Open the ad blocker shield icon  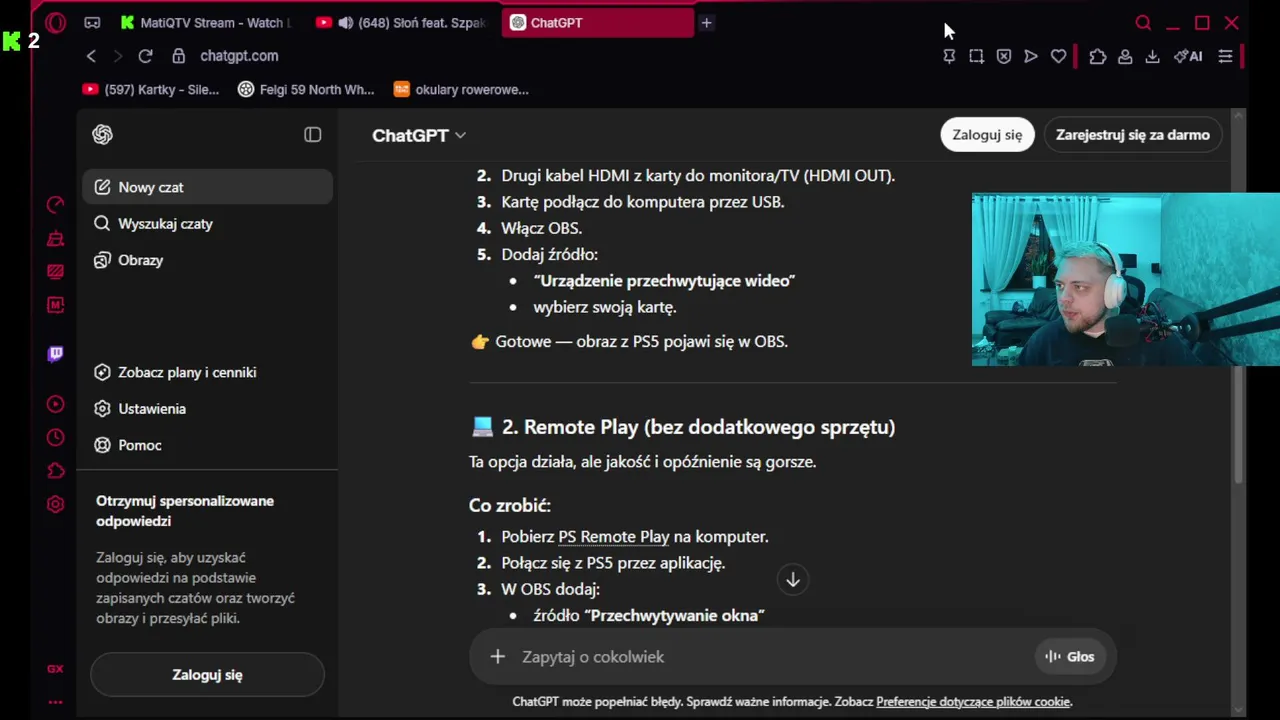point(1004,57)
